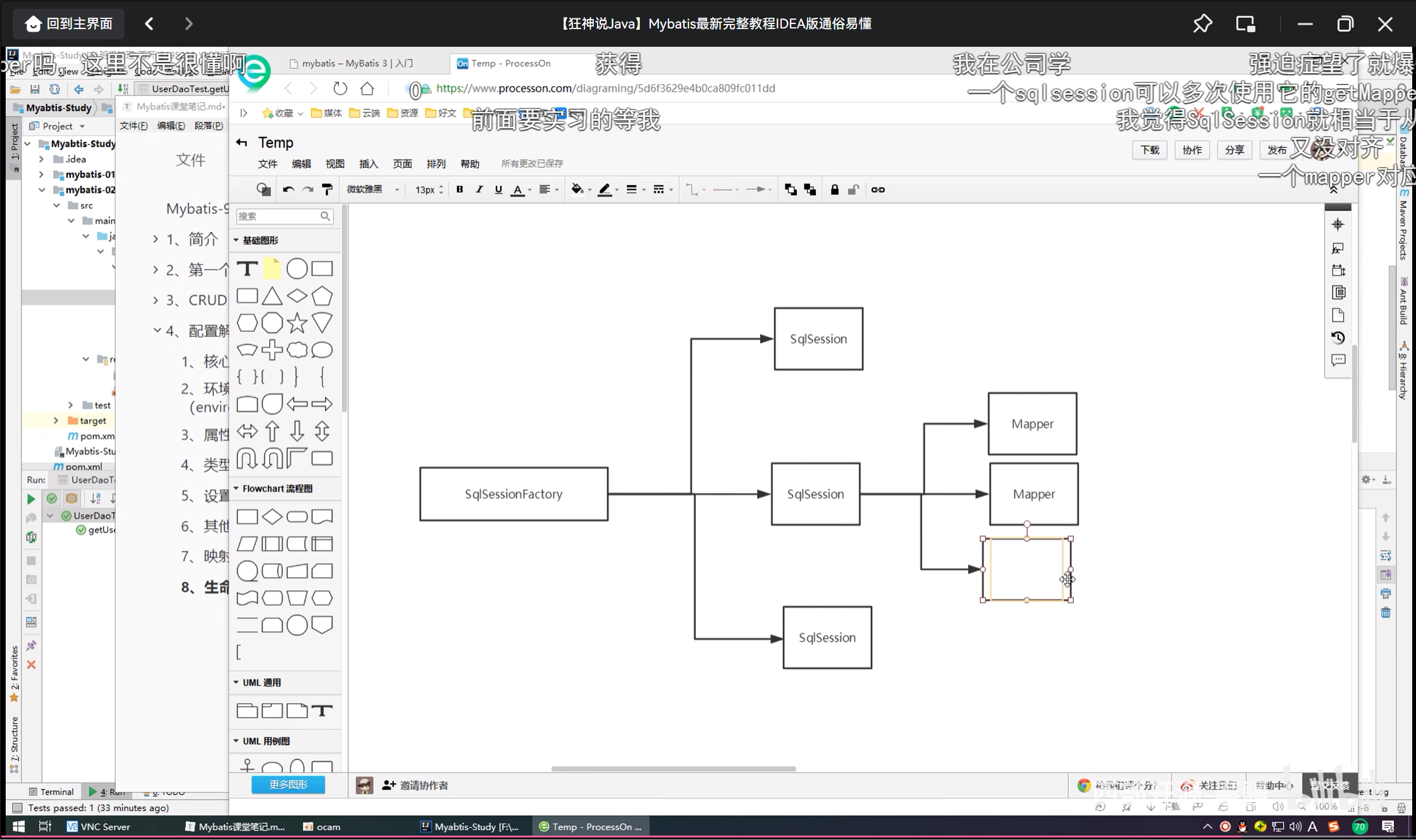Click the SqlSession middle diagram node

coord(815,494)
